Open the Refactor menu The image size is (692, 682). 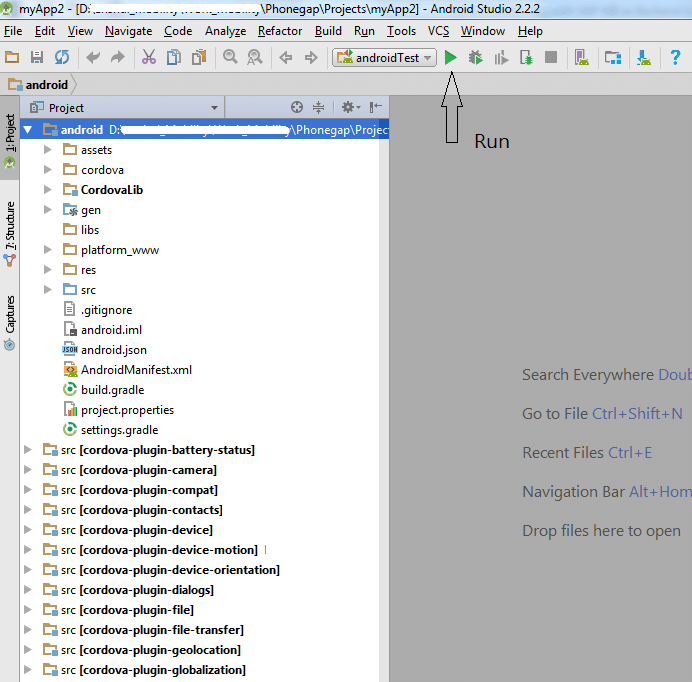280,31
